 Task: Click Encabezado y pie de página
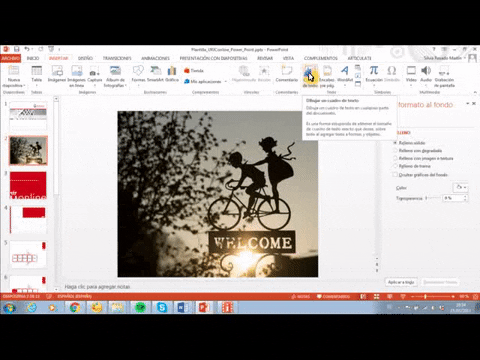(327, 76)
